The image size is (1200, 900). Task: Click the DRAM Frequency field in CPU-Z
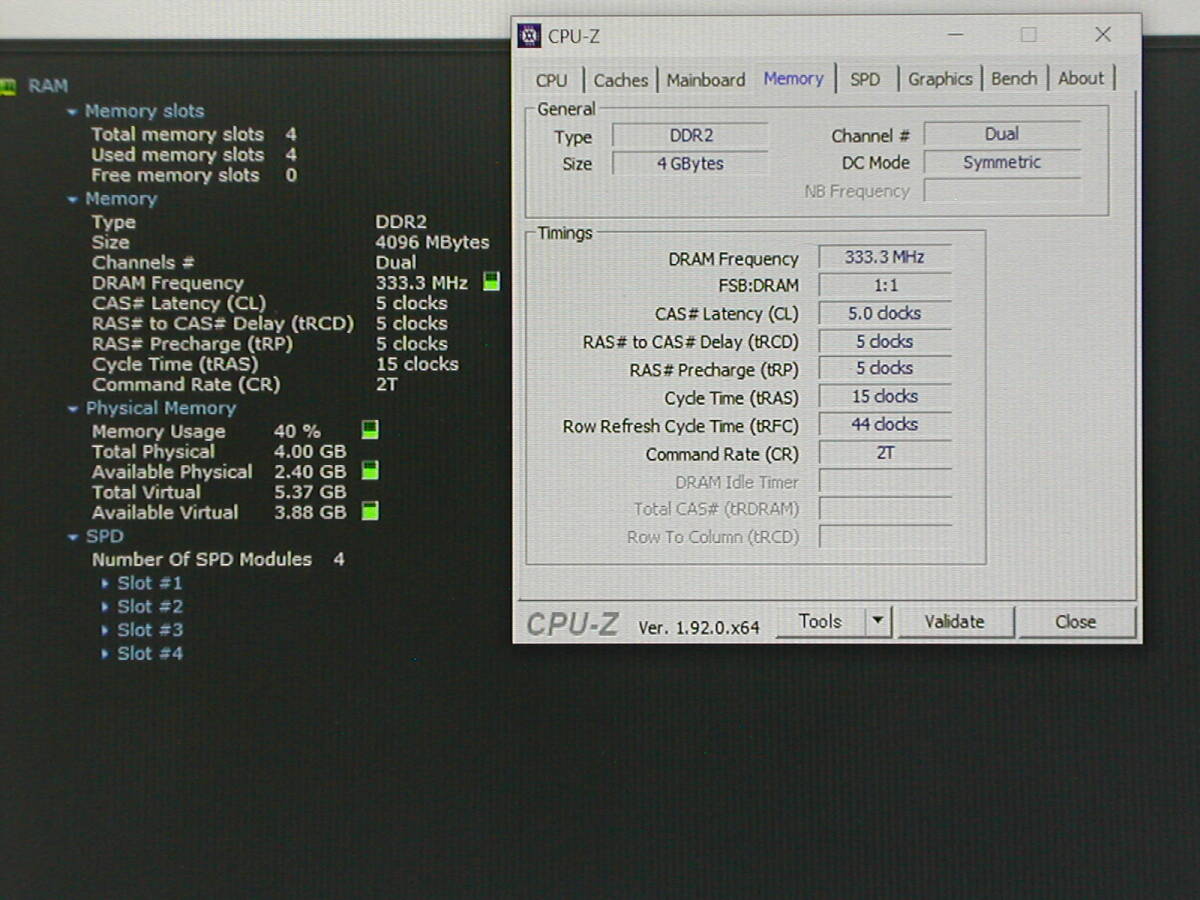[x=884, y=257]
